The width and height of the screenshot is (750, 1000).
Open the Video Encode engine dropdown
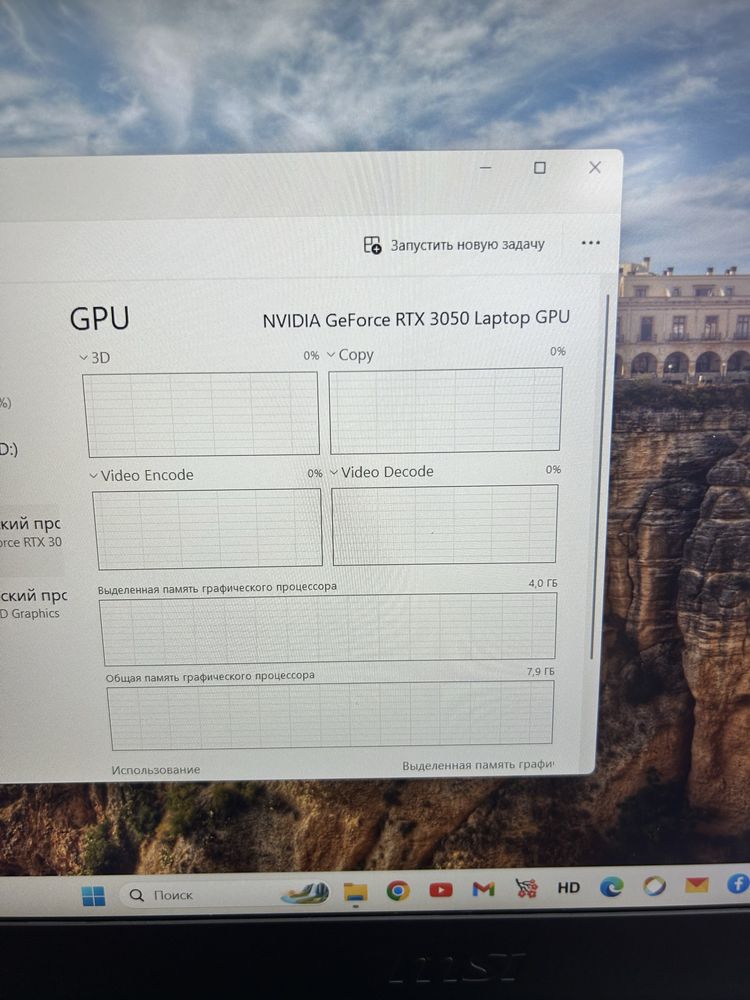(141, 475)
